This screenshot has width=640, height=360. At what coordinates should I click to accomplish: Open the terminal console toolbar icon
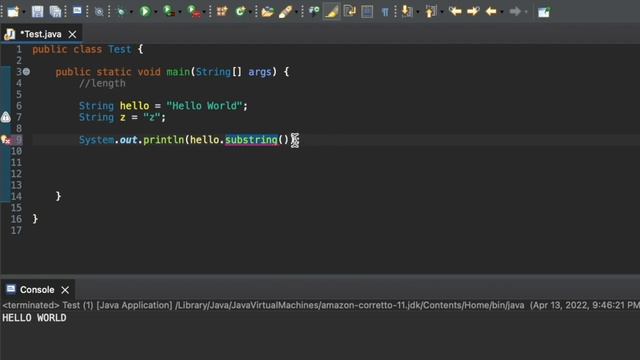pos(77,11)
